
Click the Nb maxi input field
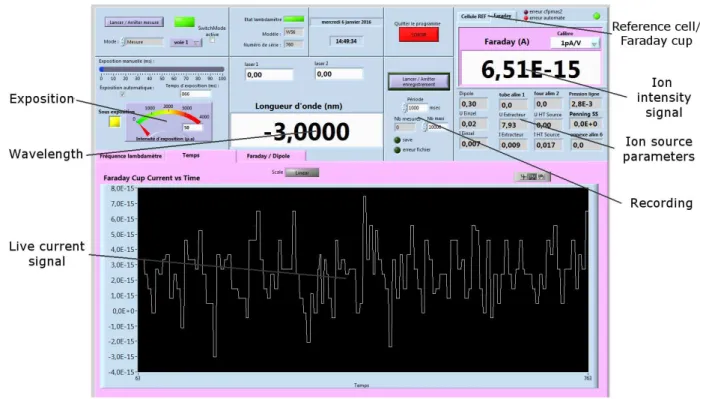[x=438, y=127]
